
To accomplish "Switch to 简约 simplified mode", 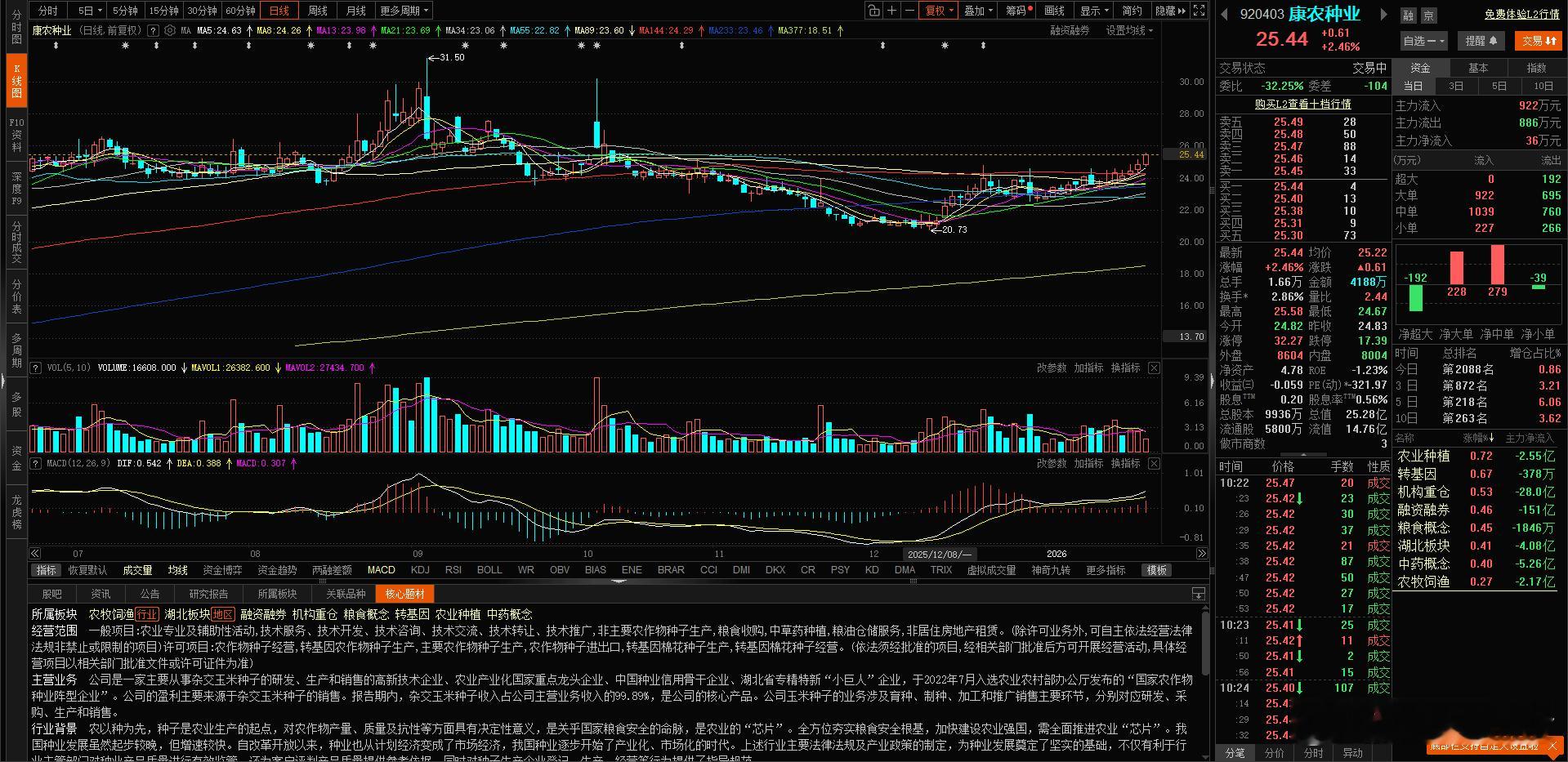I will click(x=1131, y=11).
